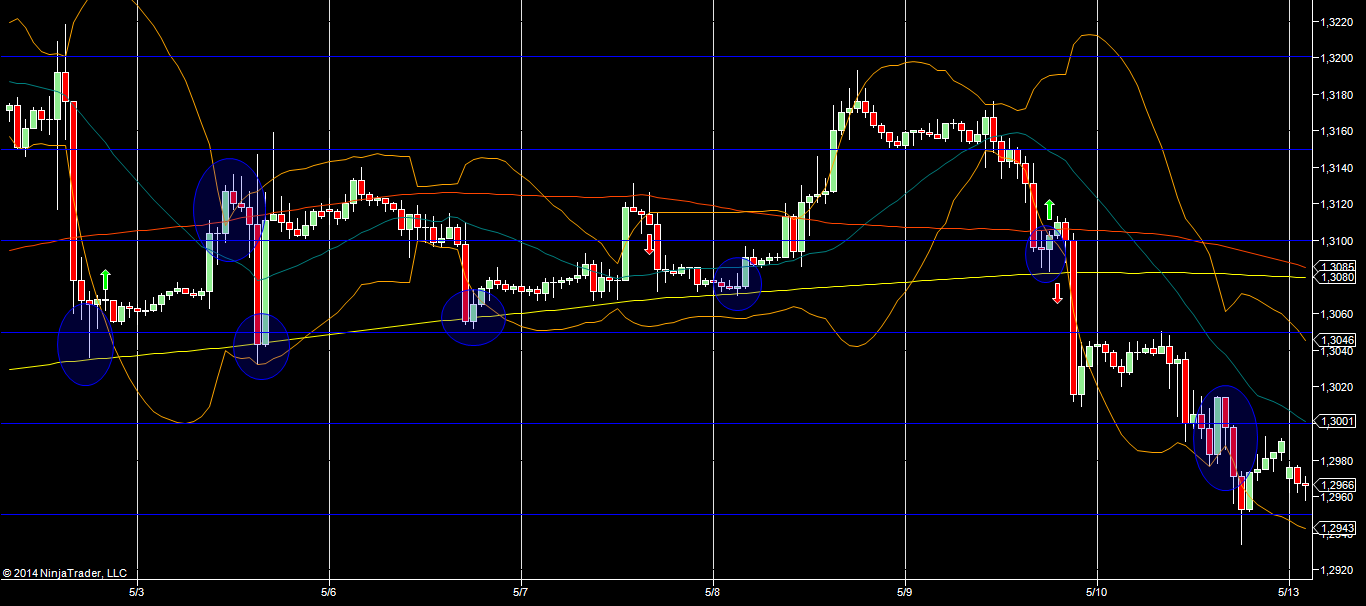Select the large blue ellipse after 5/10
The height and width of the screenshot is (606, 1366).
[1226, 438]
